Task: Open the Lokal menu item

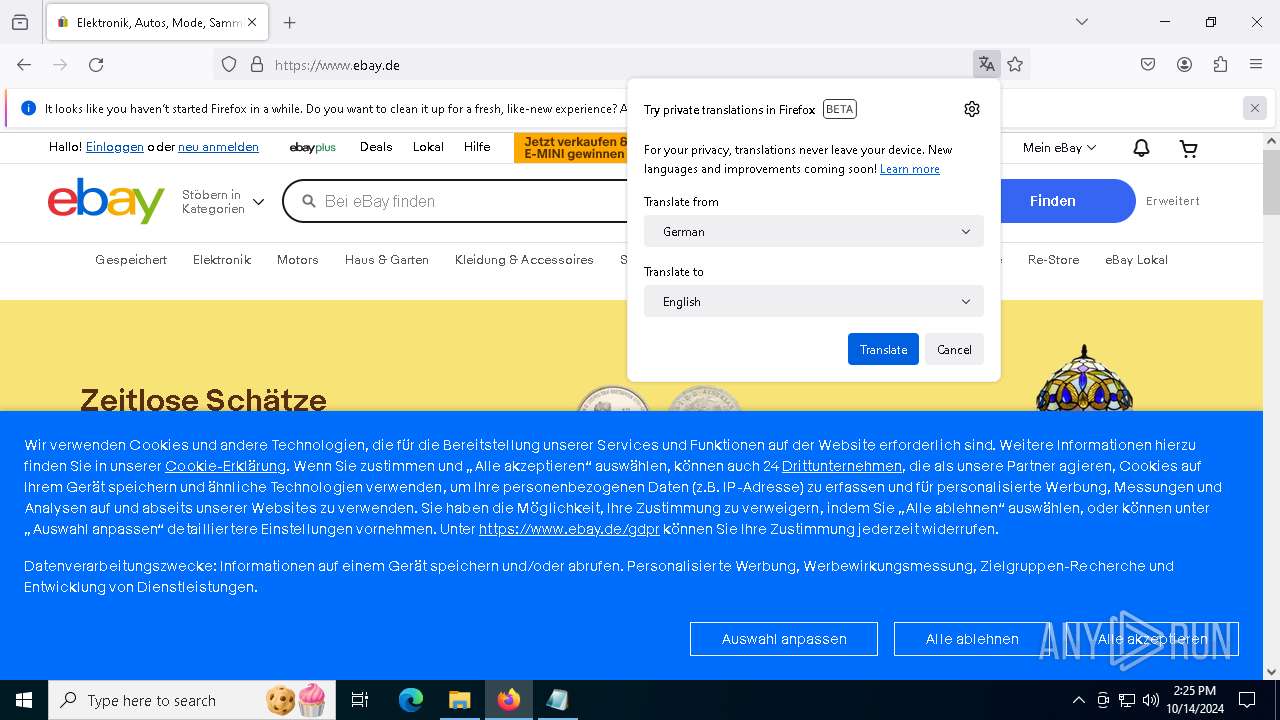Action: coord(428,147)
